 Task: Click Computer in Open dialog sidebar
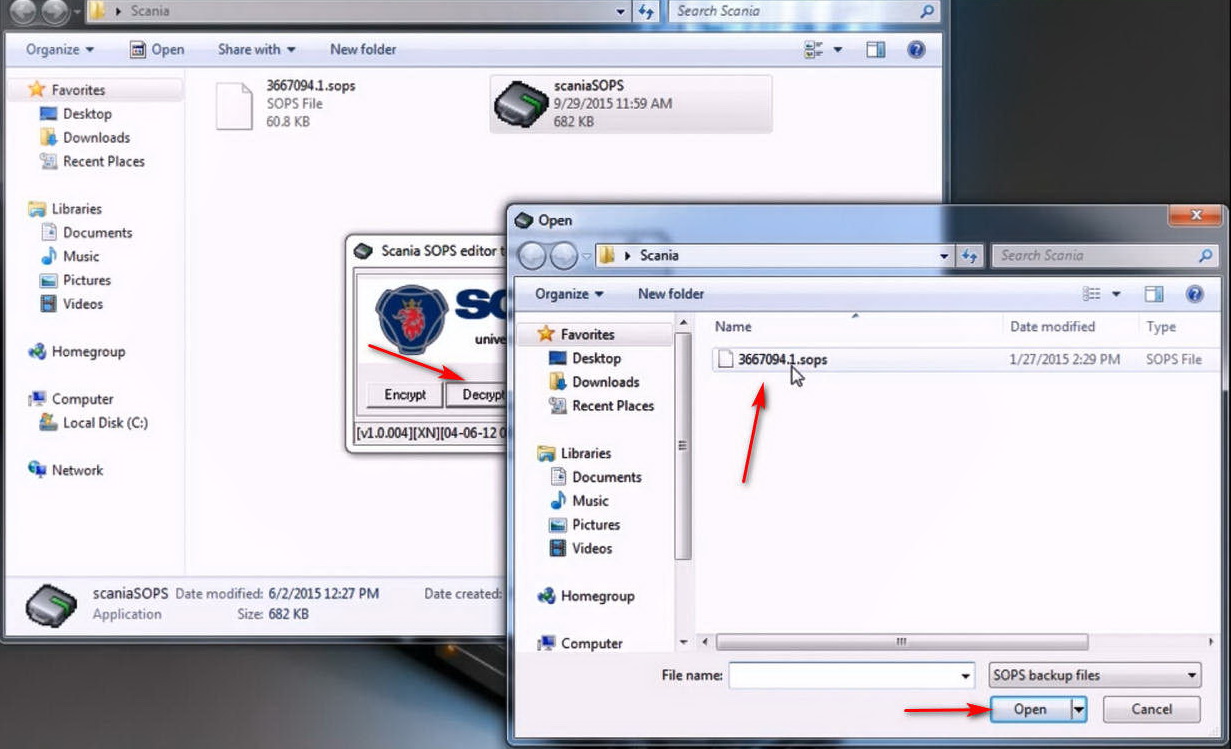591,643
